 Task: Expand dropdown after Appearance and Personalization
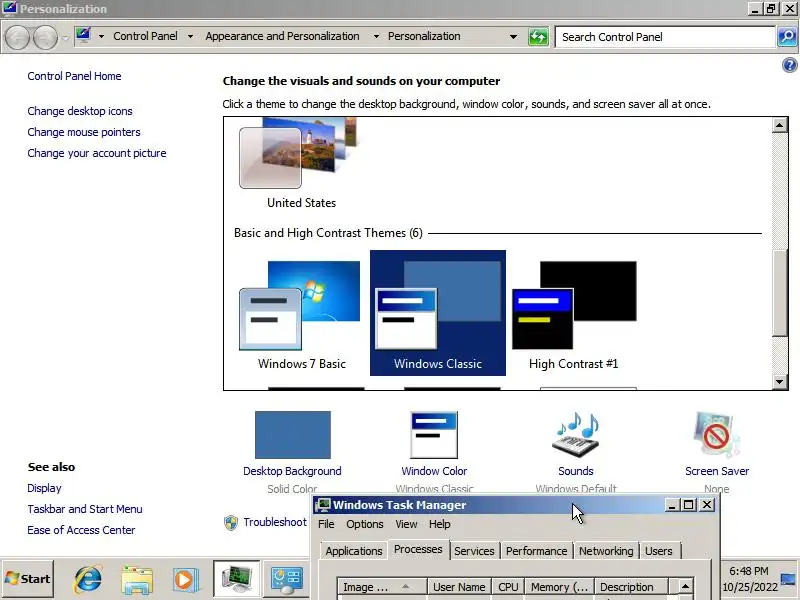click(376, 37)
